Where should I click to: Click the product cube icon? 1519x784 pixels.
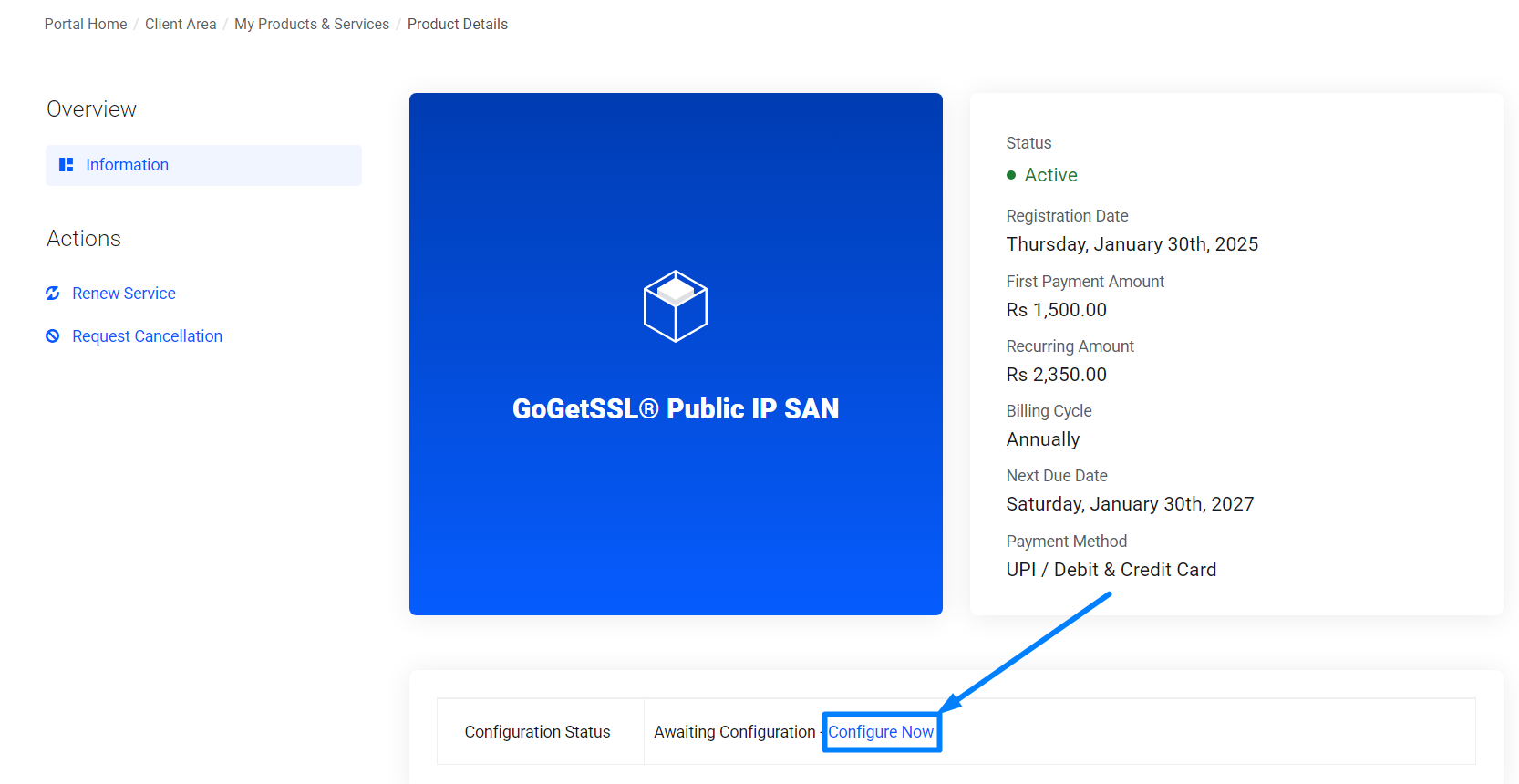[676, 306]
